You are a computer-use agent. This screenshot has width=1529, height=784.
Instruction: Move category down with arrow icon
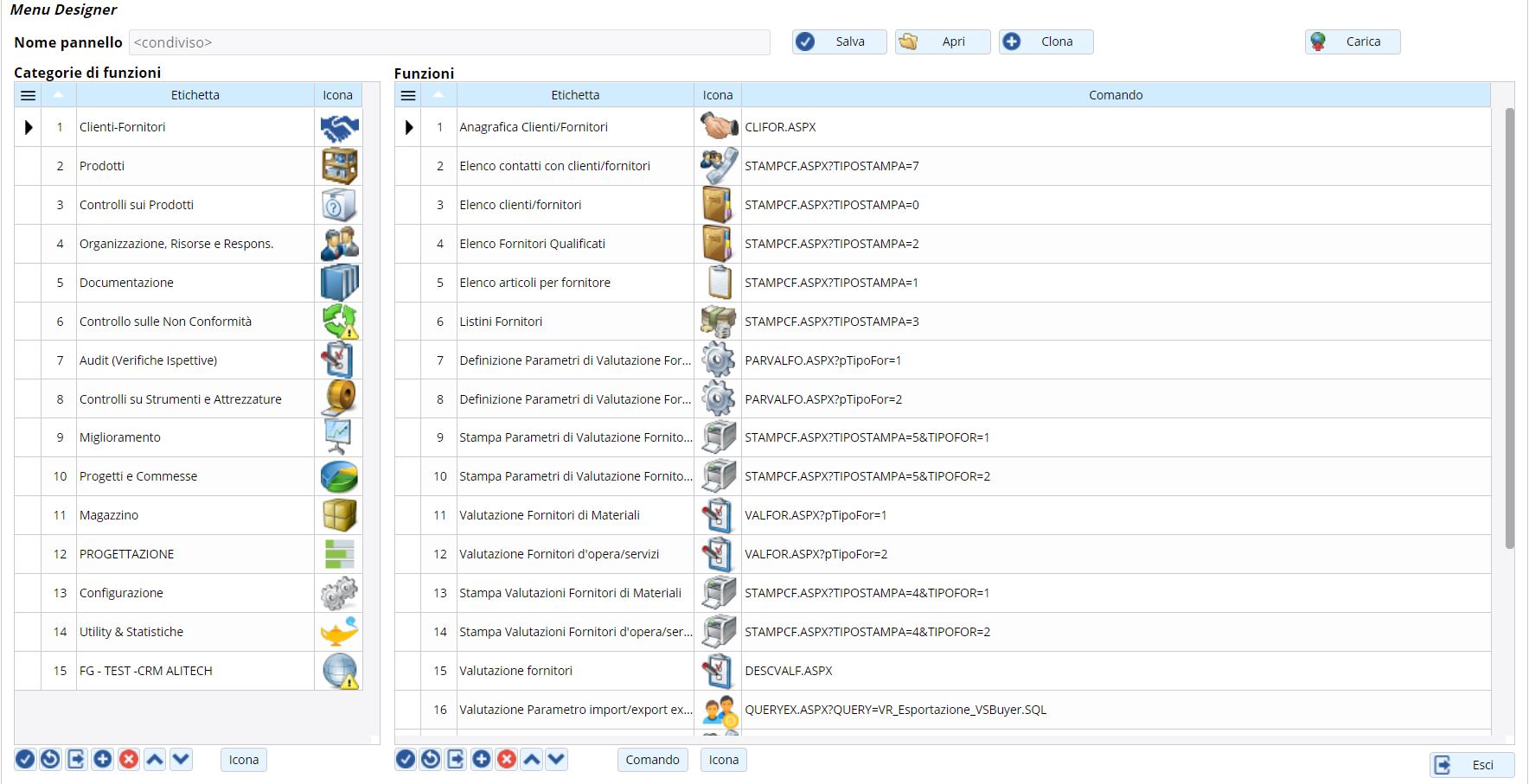(181, 760)
